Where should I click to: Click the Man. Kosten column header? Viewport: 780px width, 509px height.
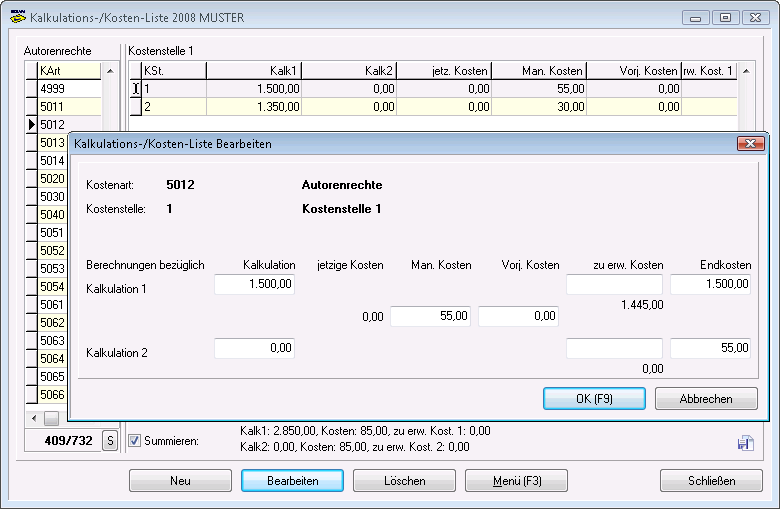click(538, 70)
